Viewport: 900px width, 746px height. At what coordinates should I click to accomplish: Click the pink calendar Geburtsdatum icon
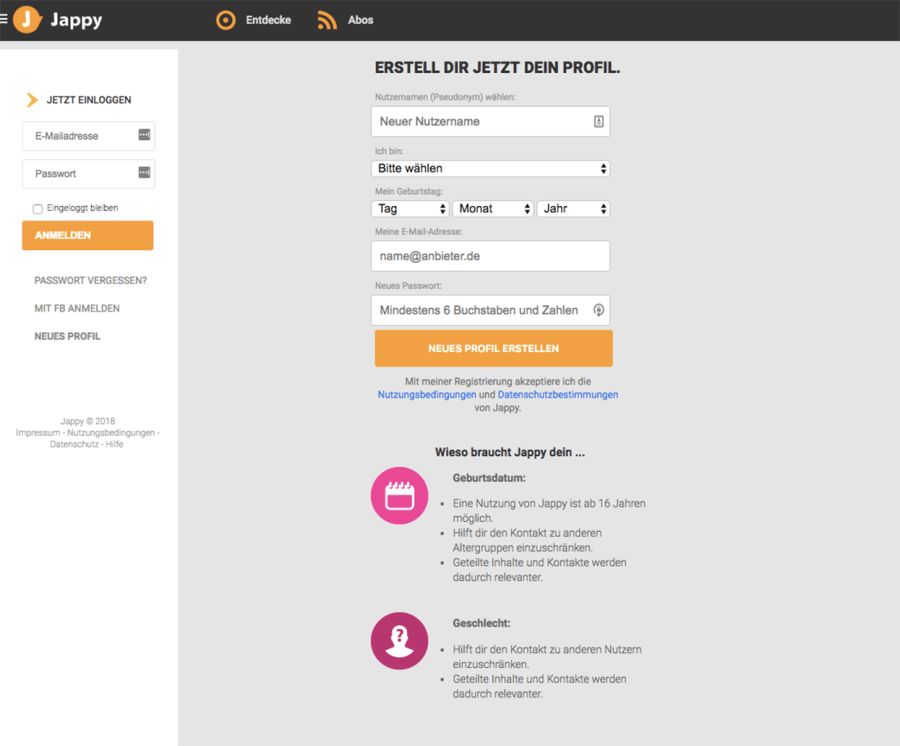tap(399, 496)
